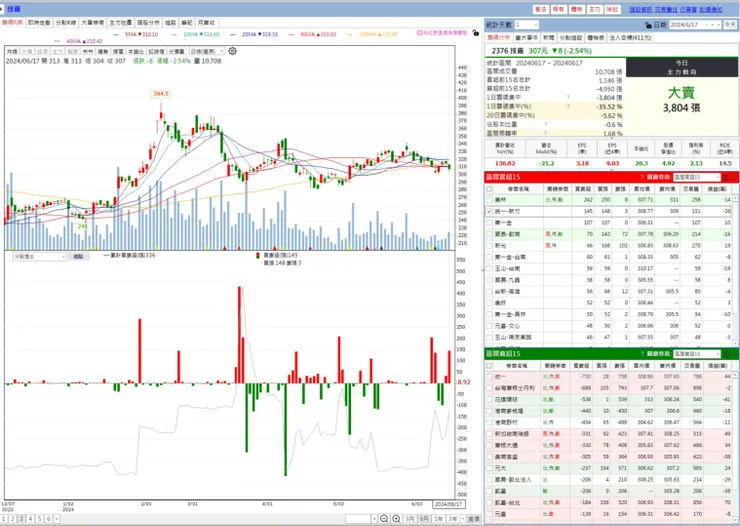Select all in 區間買超15 header checkbox
The height and width of the screenshot is (526, 740).
(489, 189)
